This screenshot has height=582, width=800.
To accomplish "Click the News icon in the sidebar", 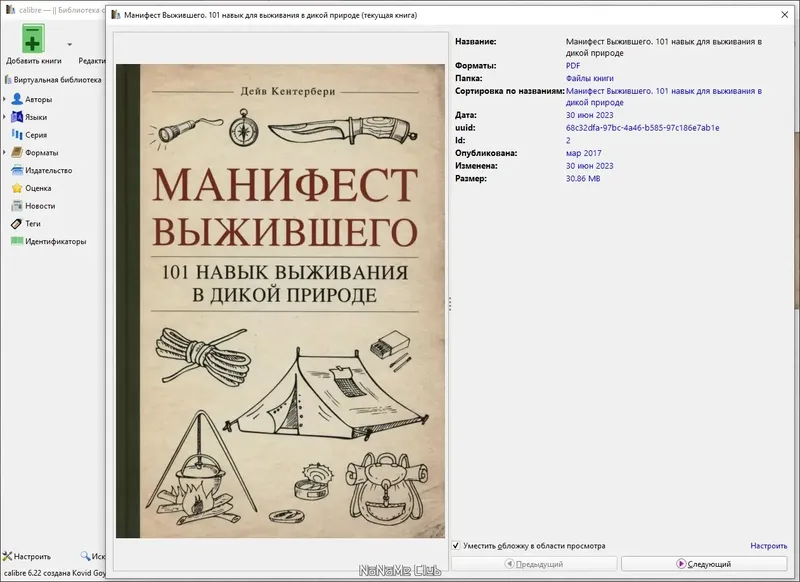I will pos(17,206).
